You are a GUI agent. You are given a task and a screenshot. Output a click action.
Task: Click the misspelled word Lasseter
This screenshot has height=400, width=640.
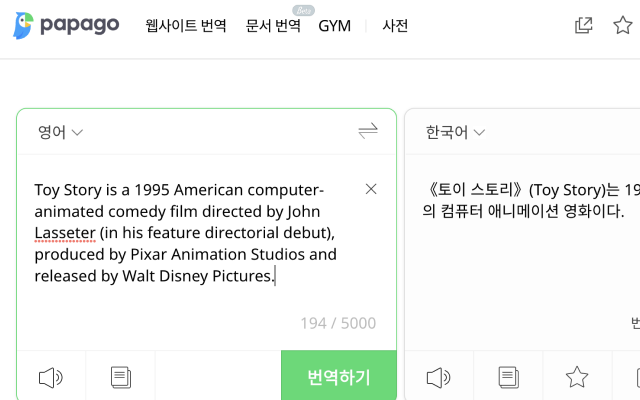coord(65,233)
